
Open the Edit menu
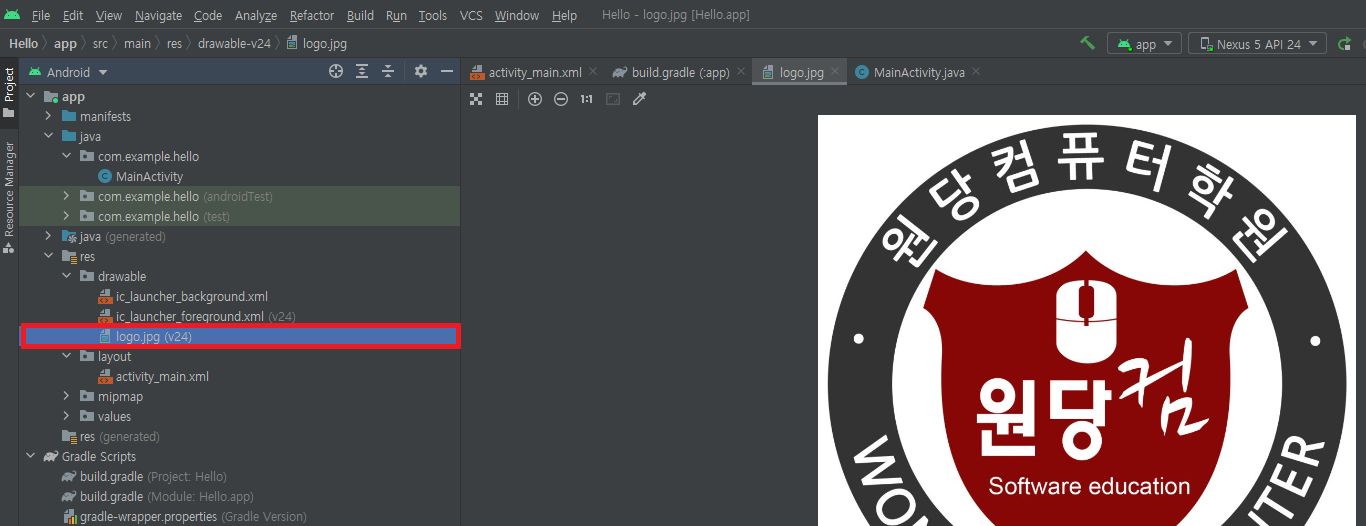point(73,15)
